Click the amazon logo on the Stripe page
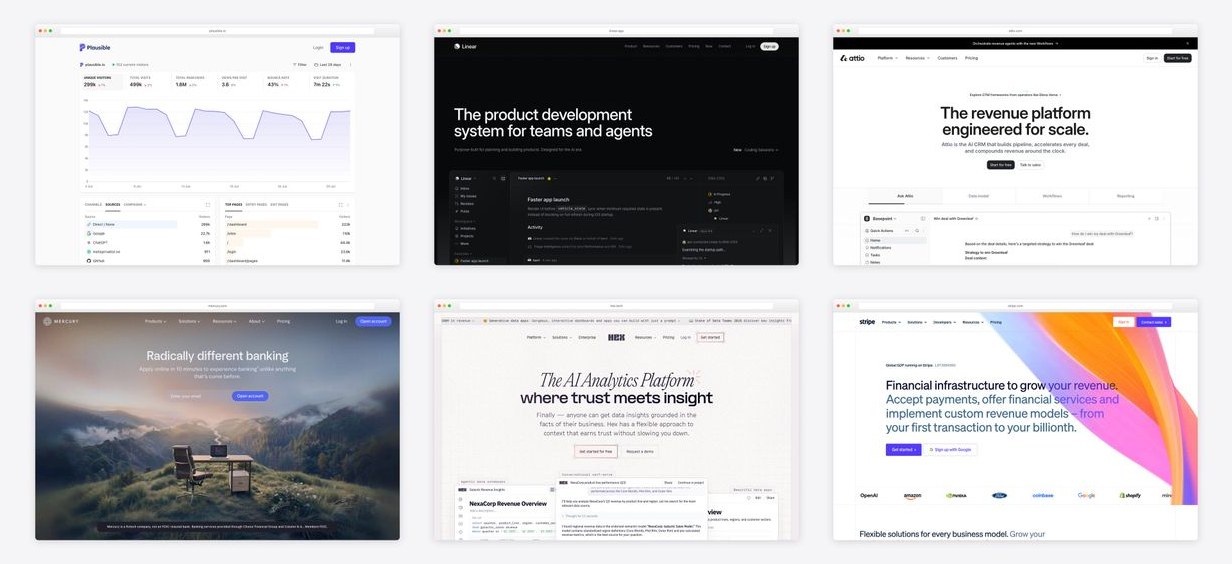This screenshot has height=564, width=1232. pos(912,496)
